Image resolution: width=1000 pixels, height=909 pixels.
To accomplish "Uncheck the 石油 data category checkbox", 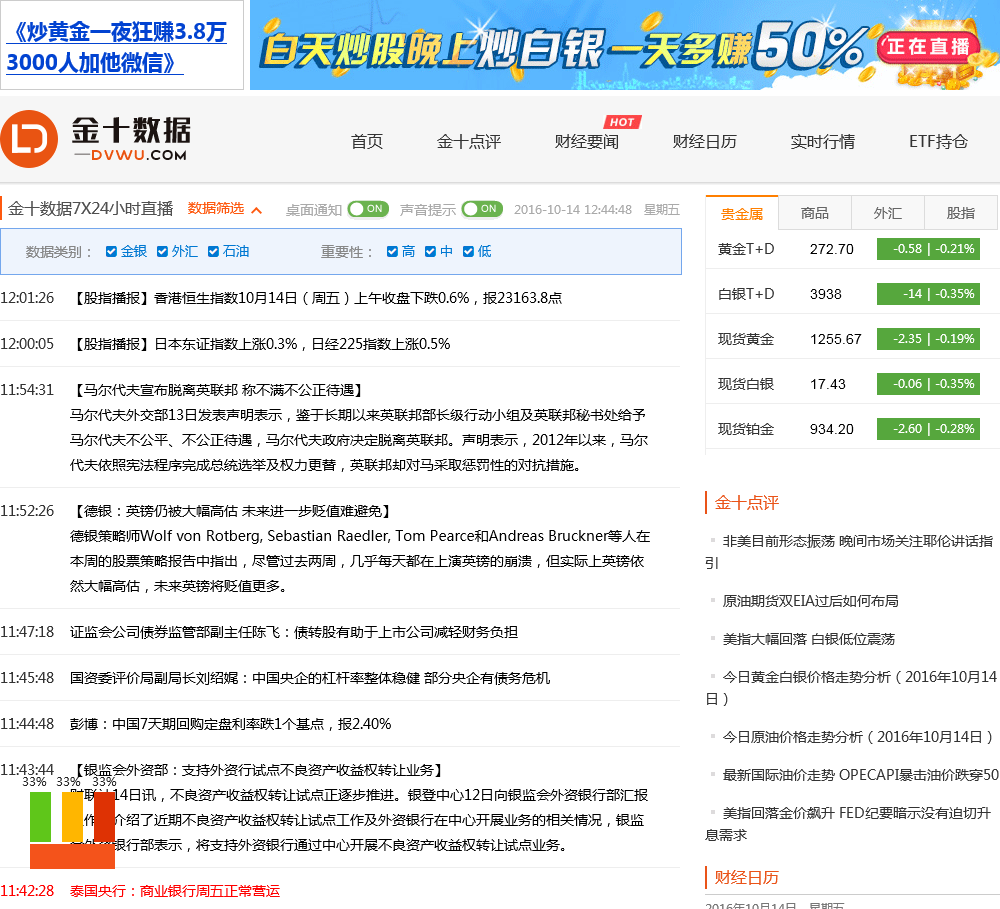I will click(214, 252).
